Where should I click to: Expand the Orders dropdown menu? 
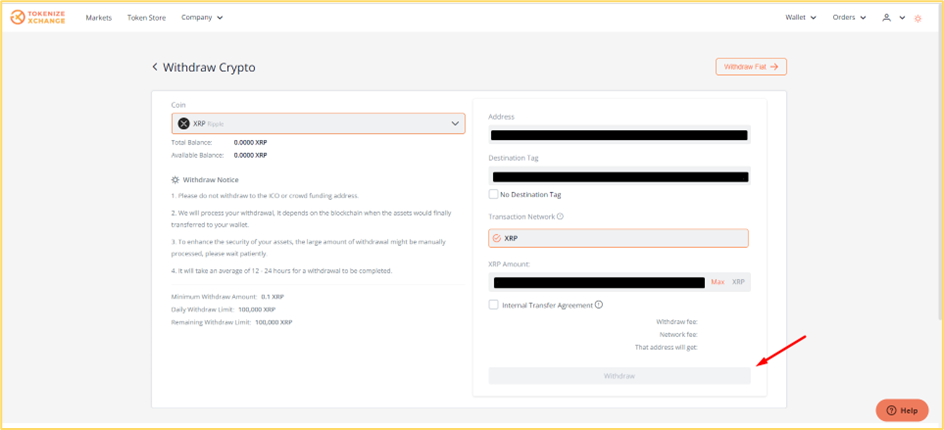tap(849, 17)
